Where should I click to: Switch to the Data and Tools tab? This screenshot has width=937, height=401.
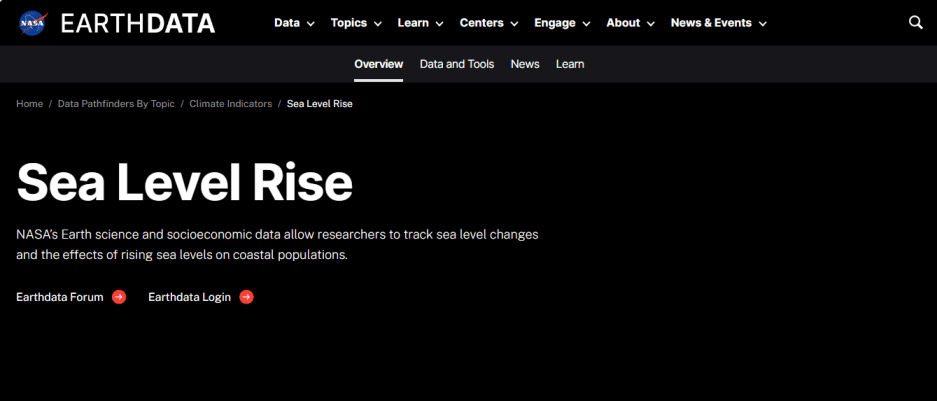(x=456, y=64)
